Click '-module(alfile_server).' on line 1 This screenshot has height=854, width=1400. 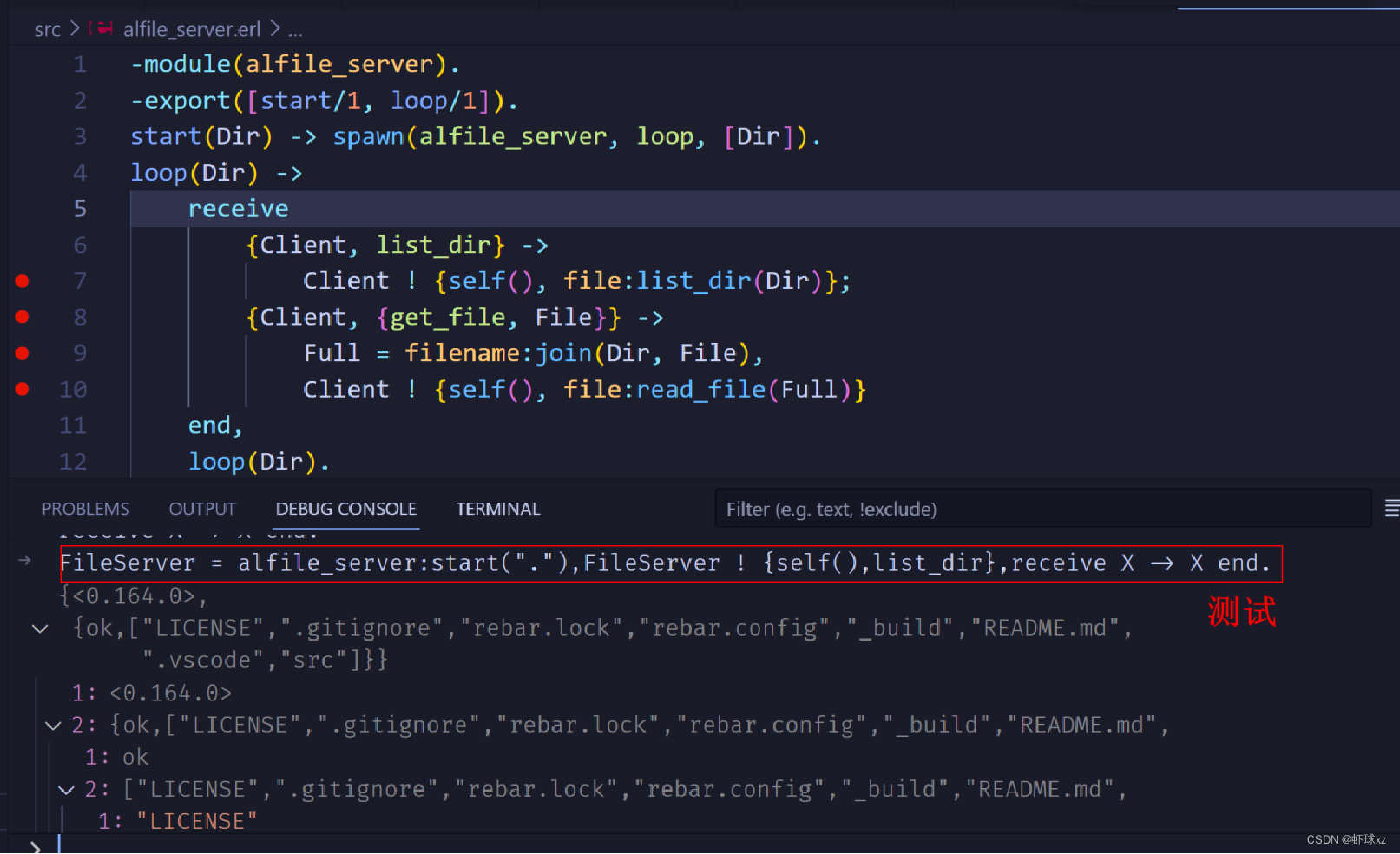[x=295, y=65]
